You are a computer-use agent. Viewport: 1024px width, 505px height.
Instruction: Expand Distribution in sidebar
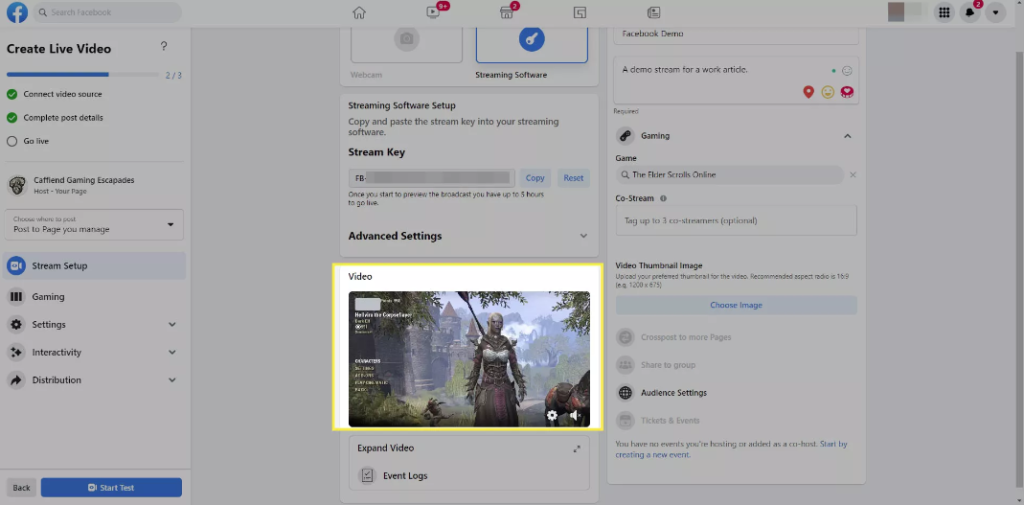tap(94, 380)
